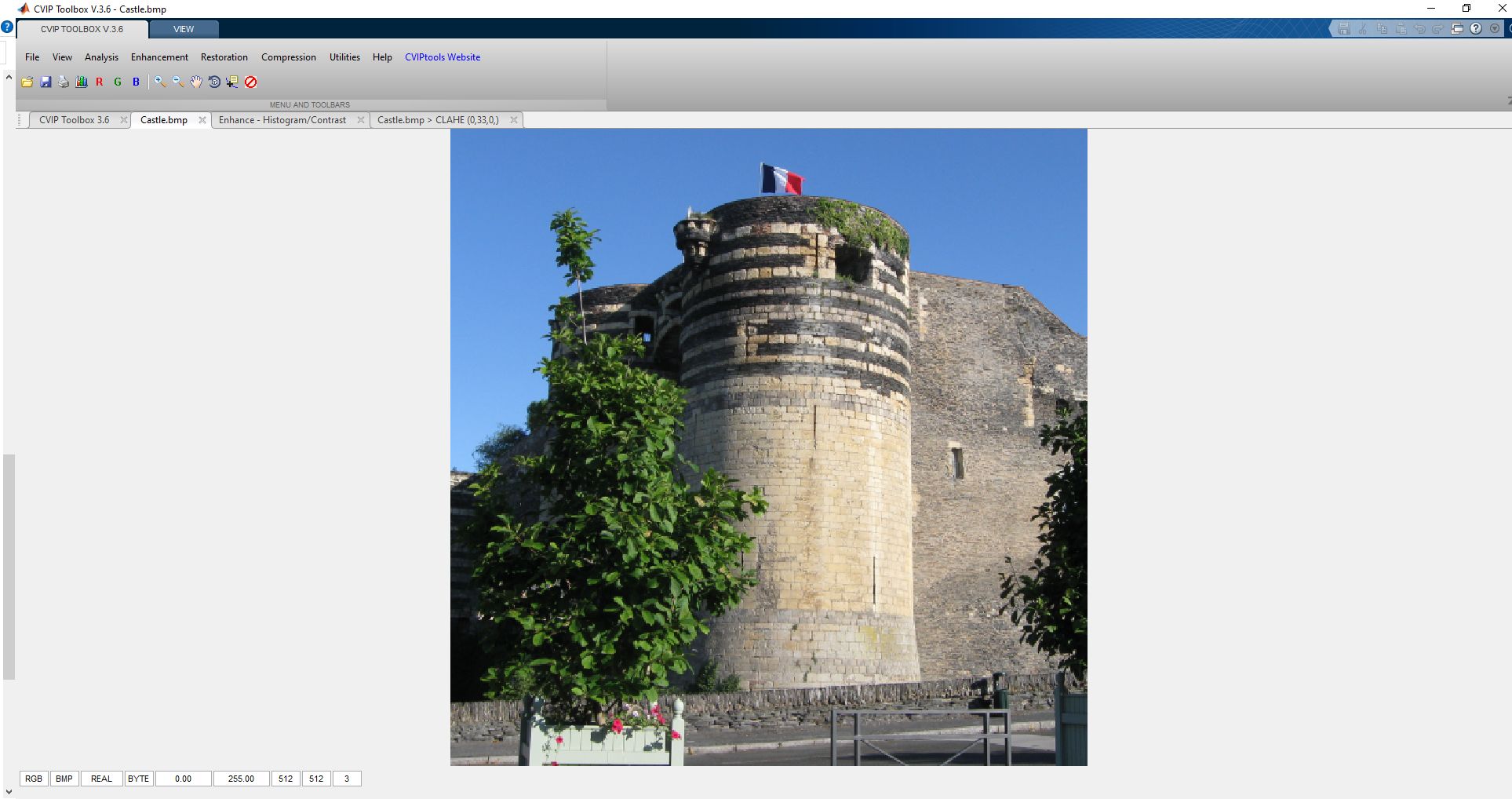Close the Castle.bmp > CLAHE tab
Screen dimensions: 1512x799
coord(514,120)
